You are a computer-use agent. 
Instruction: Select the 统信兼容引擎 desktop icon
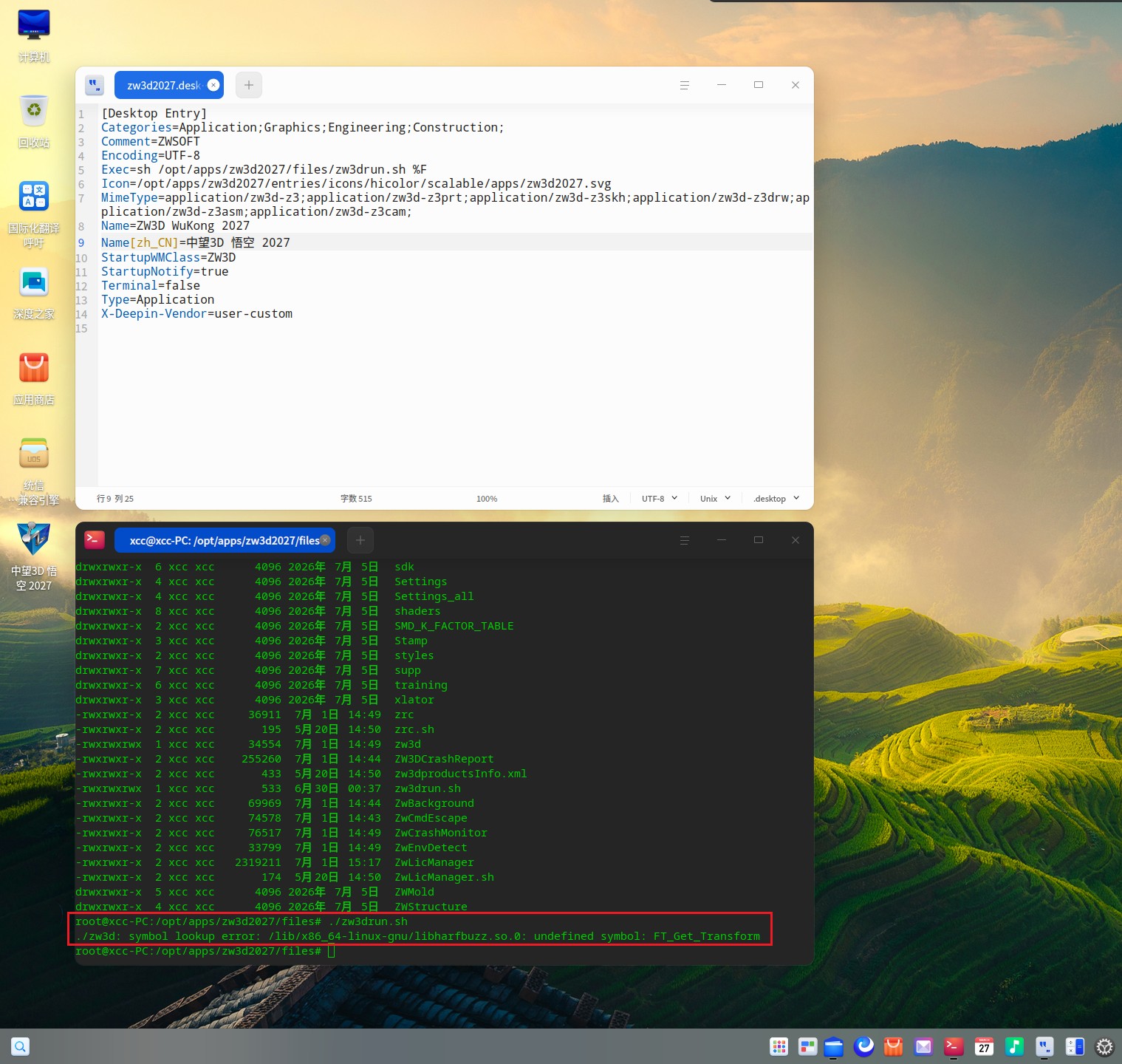tap(34, 471)
